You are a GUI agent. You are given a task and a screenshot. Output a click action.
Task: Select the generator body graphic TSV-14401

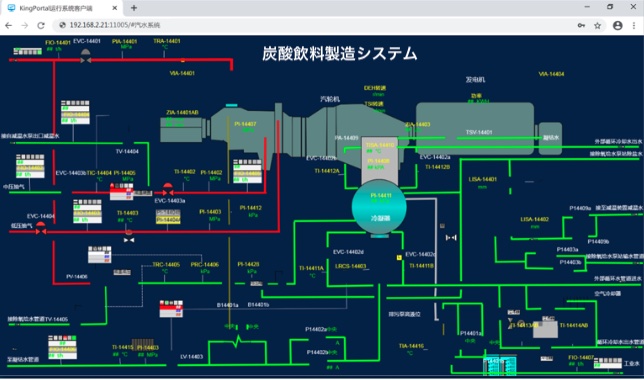pyautogui.click(x=475, y=128)
